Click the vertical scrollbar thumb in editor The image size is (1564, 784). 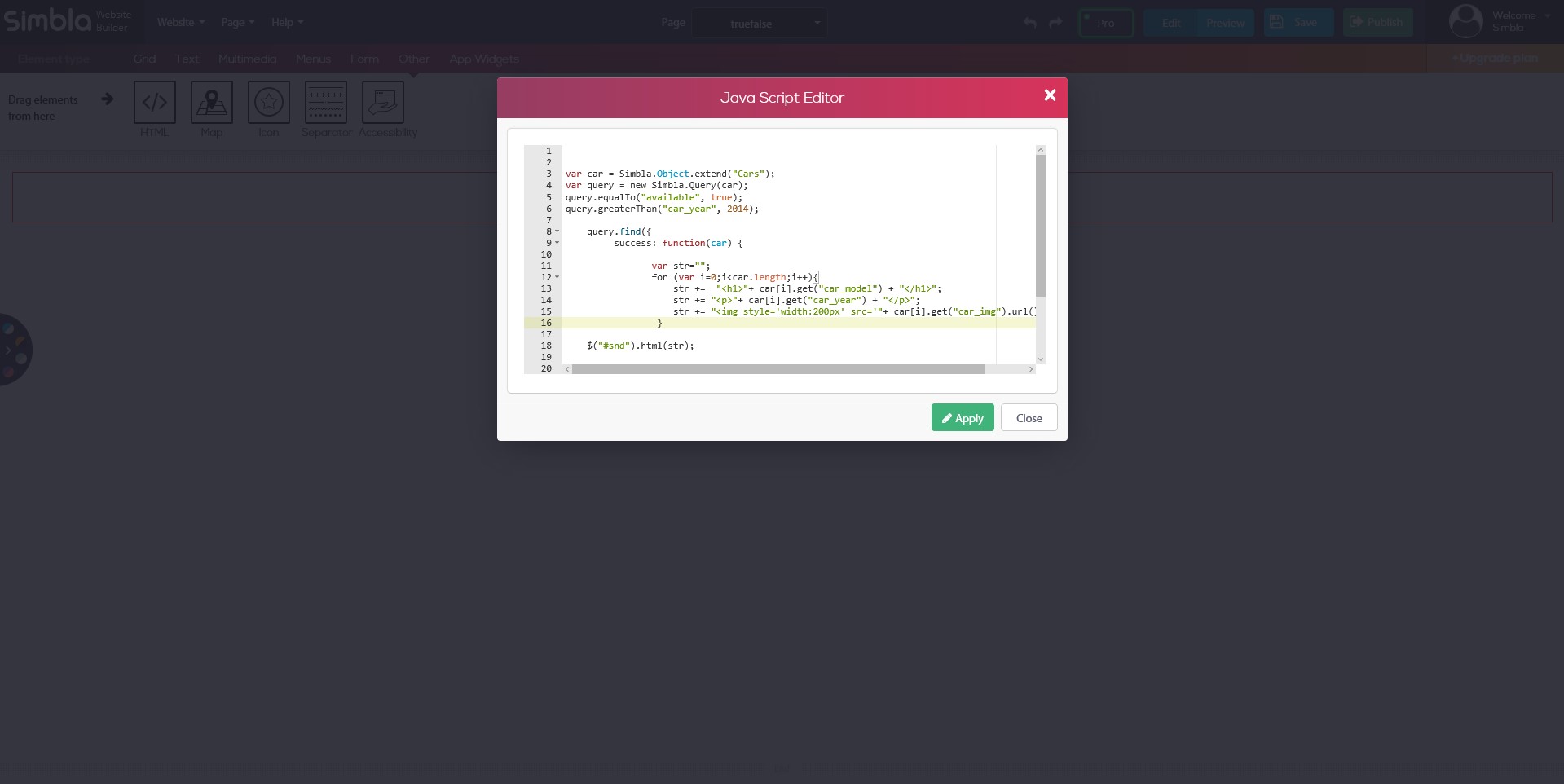(x=1041, y=225)
